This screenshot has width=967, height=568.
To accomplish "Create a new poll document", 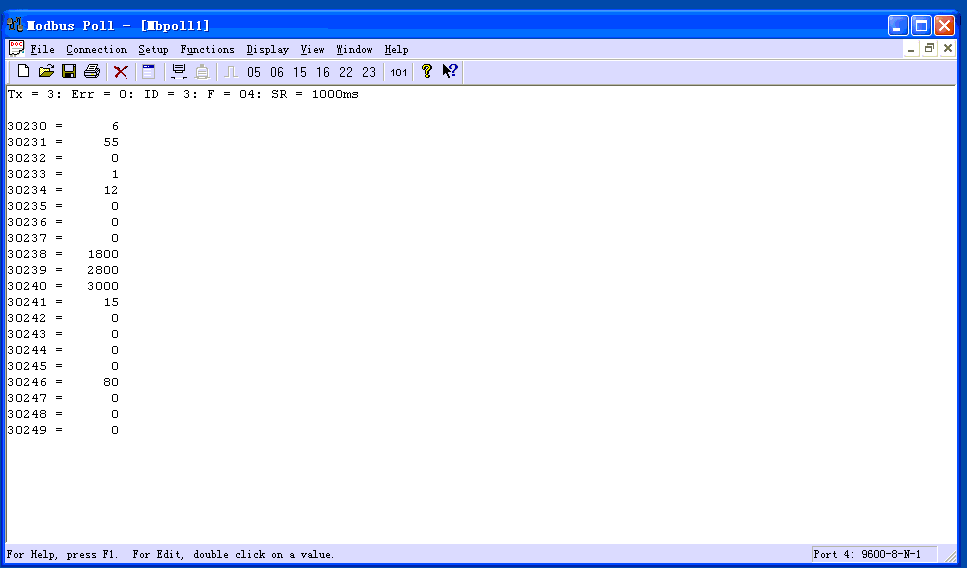I will pos(23,71).
